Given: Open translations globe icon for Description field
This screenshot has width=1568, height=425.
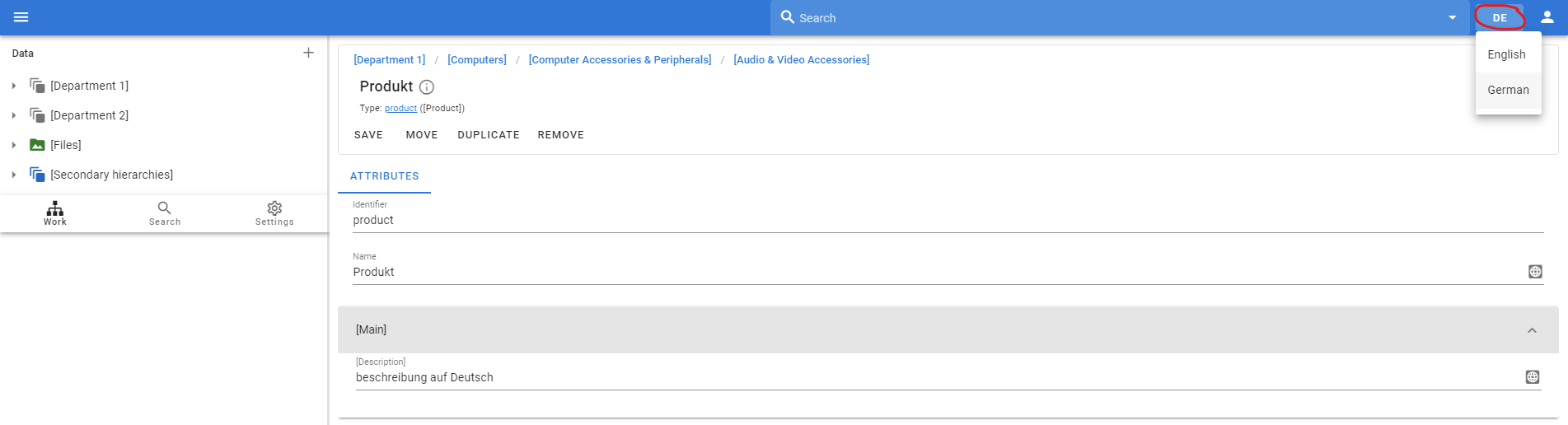Looking at the screenshot, I should 1533,377.
